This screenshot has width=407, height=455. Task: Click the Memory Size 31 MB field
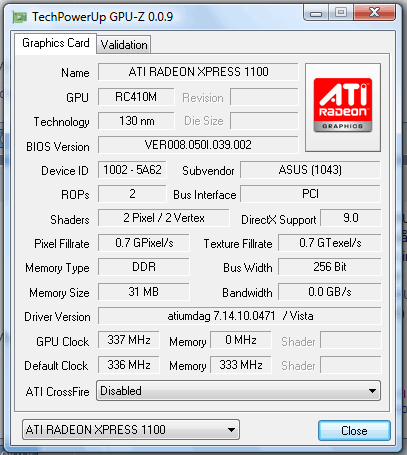point(144,292)
